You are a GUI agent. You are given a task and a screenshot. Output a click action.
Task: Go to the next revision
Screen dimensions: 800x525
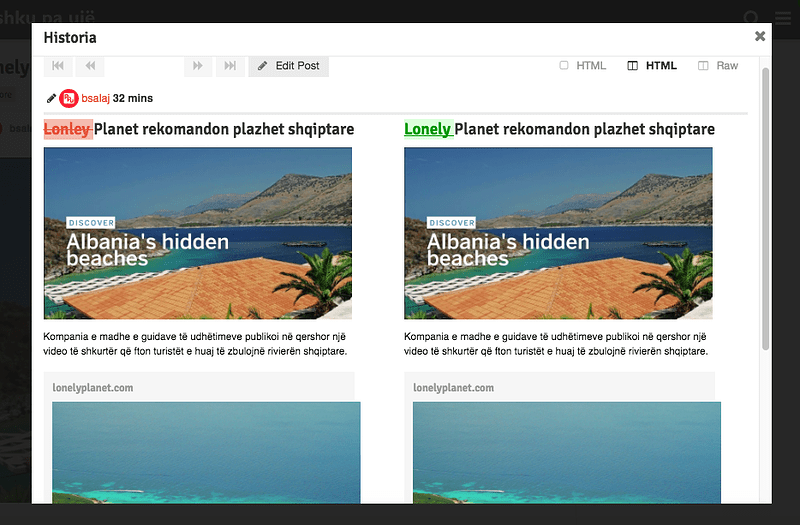[198, 66]
